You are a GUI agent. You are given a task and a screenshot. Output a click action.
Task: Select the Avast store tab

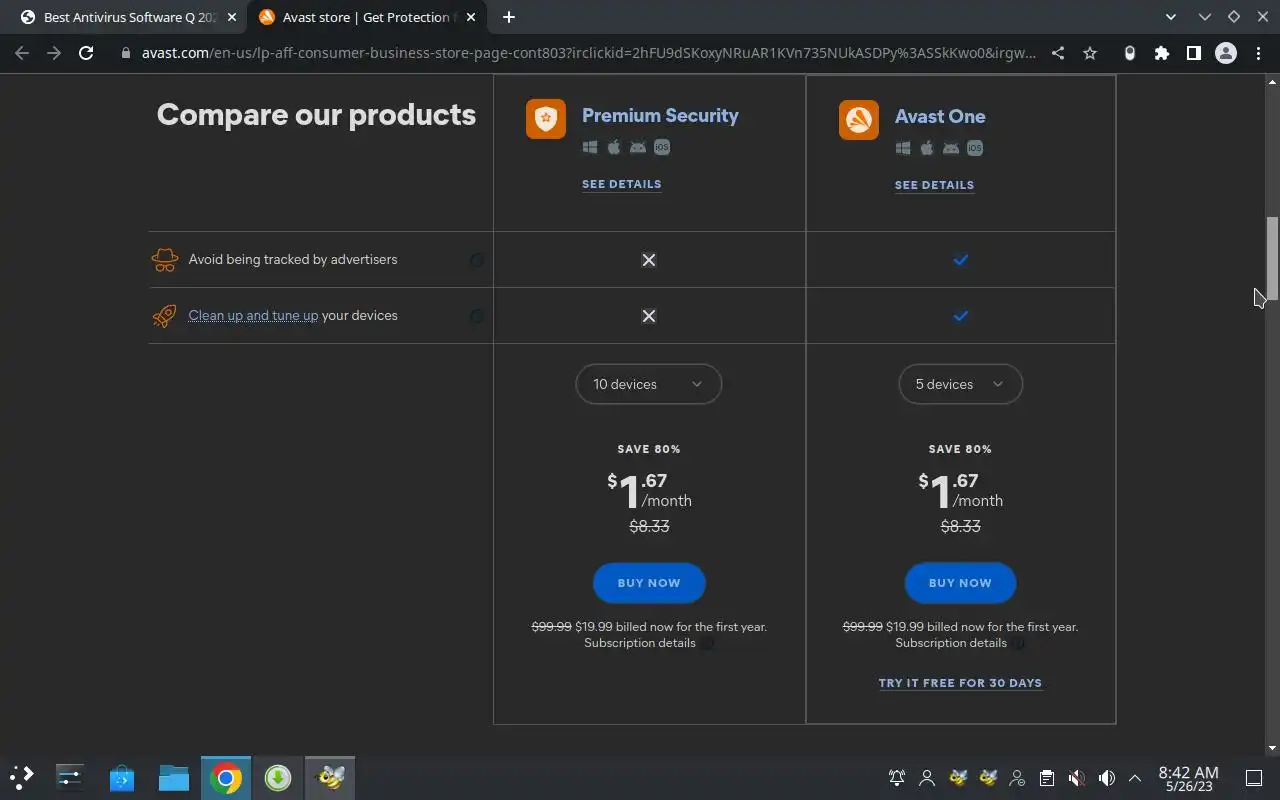[365, 17]
